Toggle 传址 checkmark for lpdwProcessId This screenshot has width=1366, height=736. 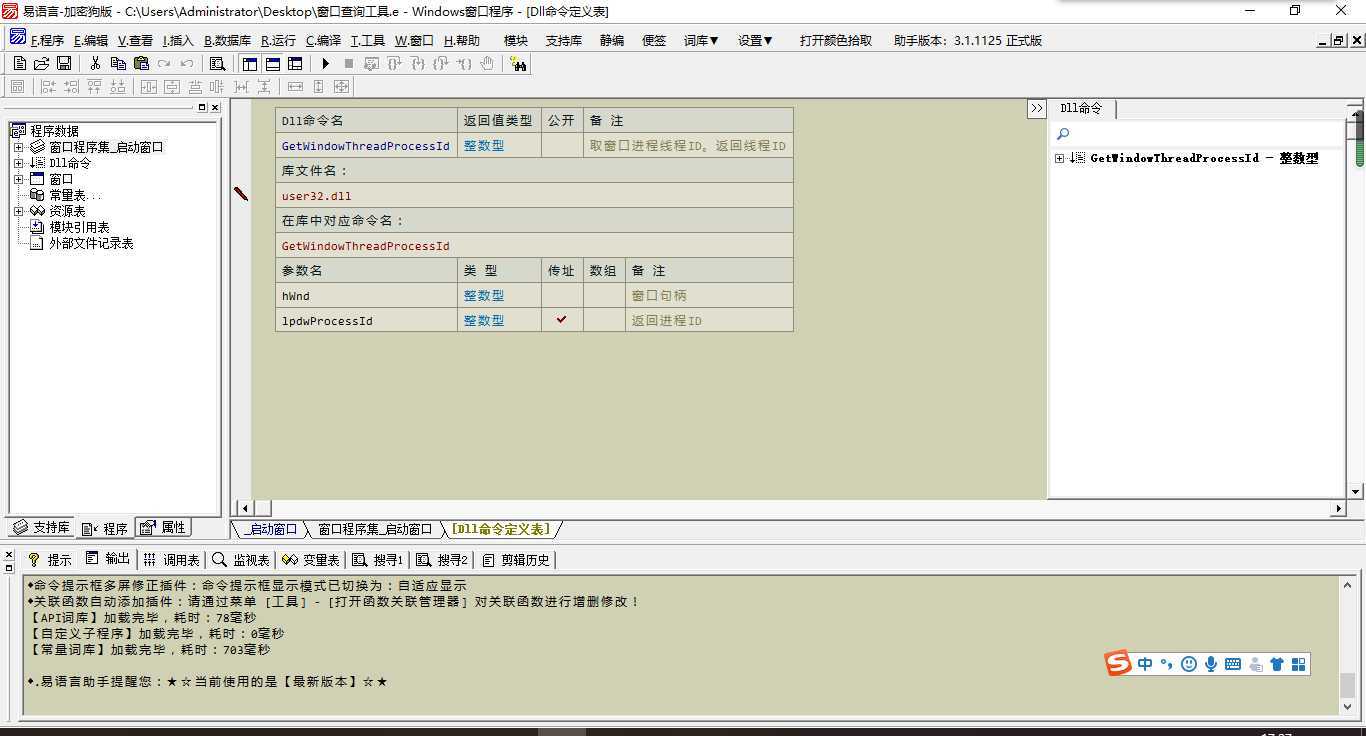[x=562, y=320]
